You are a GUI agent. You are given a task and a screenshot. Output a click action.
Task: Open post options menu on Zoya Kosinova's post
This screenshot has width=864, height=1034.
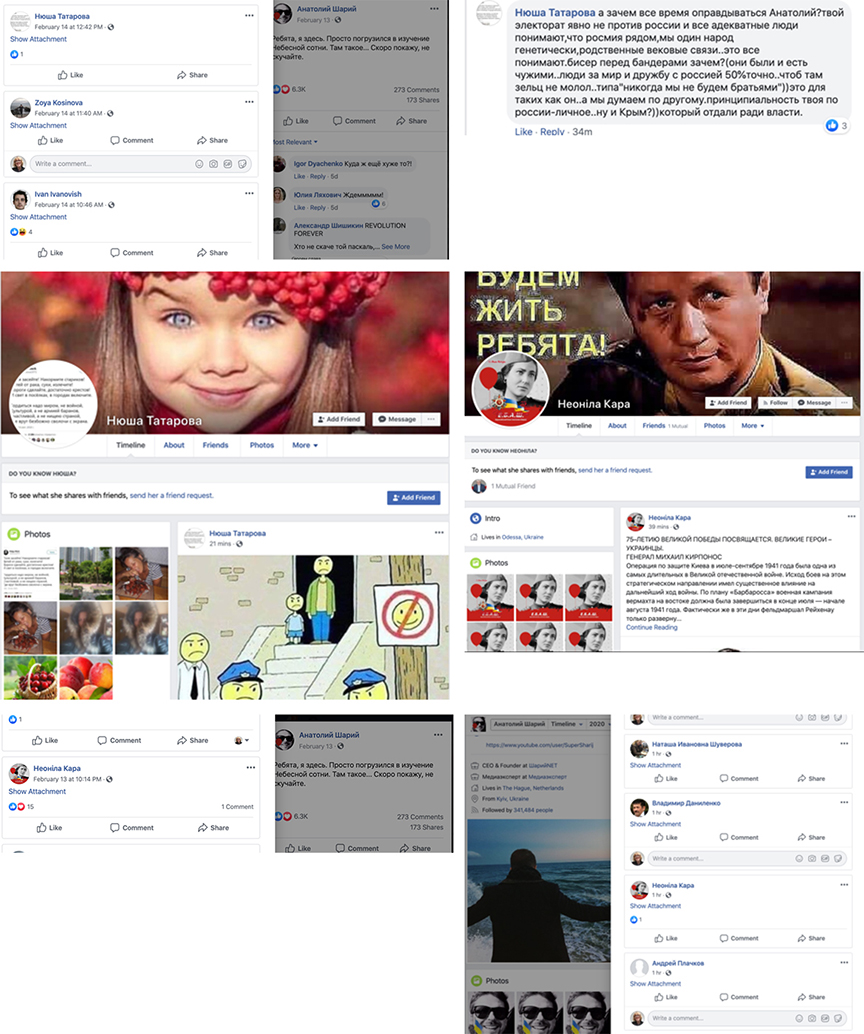click(249, 102)
